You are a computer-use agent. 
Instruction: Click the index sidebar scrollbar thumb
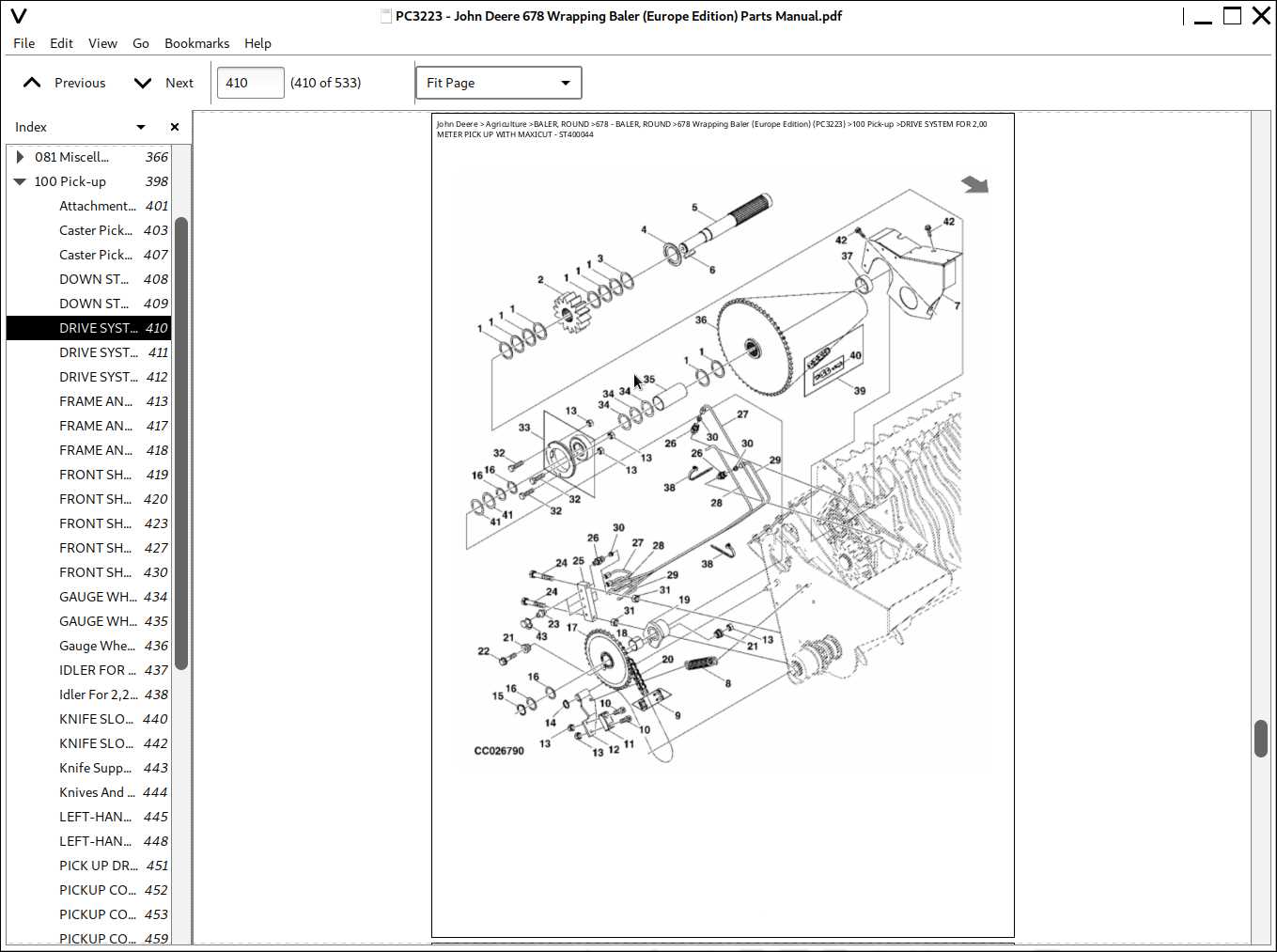[x=181, y=444]
